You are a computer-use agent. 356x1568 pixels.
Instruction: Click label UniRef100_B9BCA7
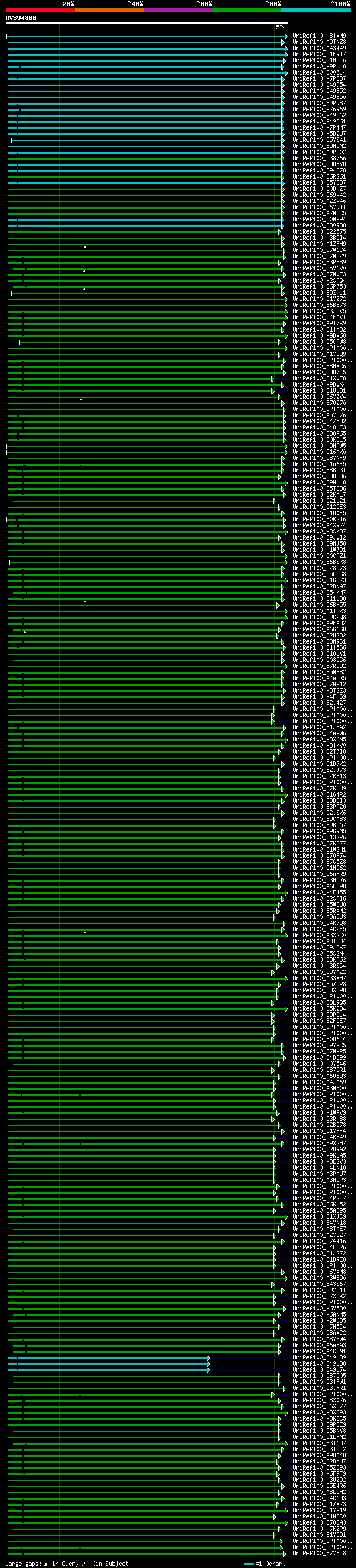[x=319, y=825]
